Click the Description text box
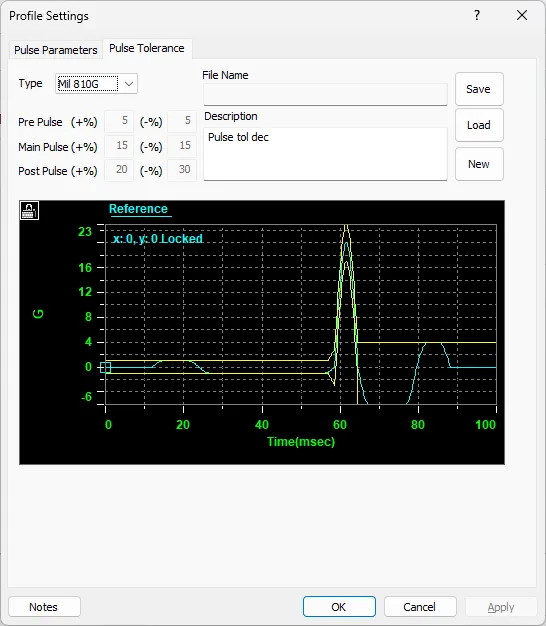This screenshot has width=546, height=626. [325, 154]
